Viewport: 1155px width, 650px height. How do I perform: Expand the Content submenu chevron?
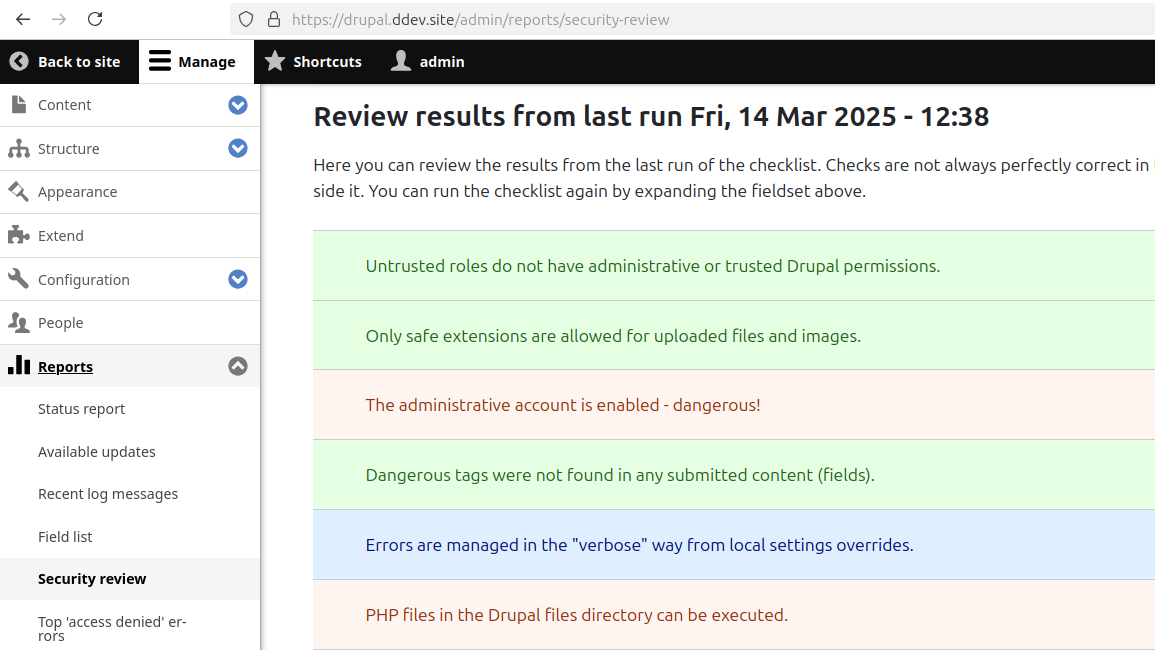(x=237, y=105)
